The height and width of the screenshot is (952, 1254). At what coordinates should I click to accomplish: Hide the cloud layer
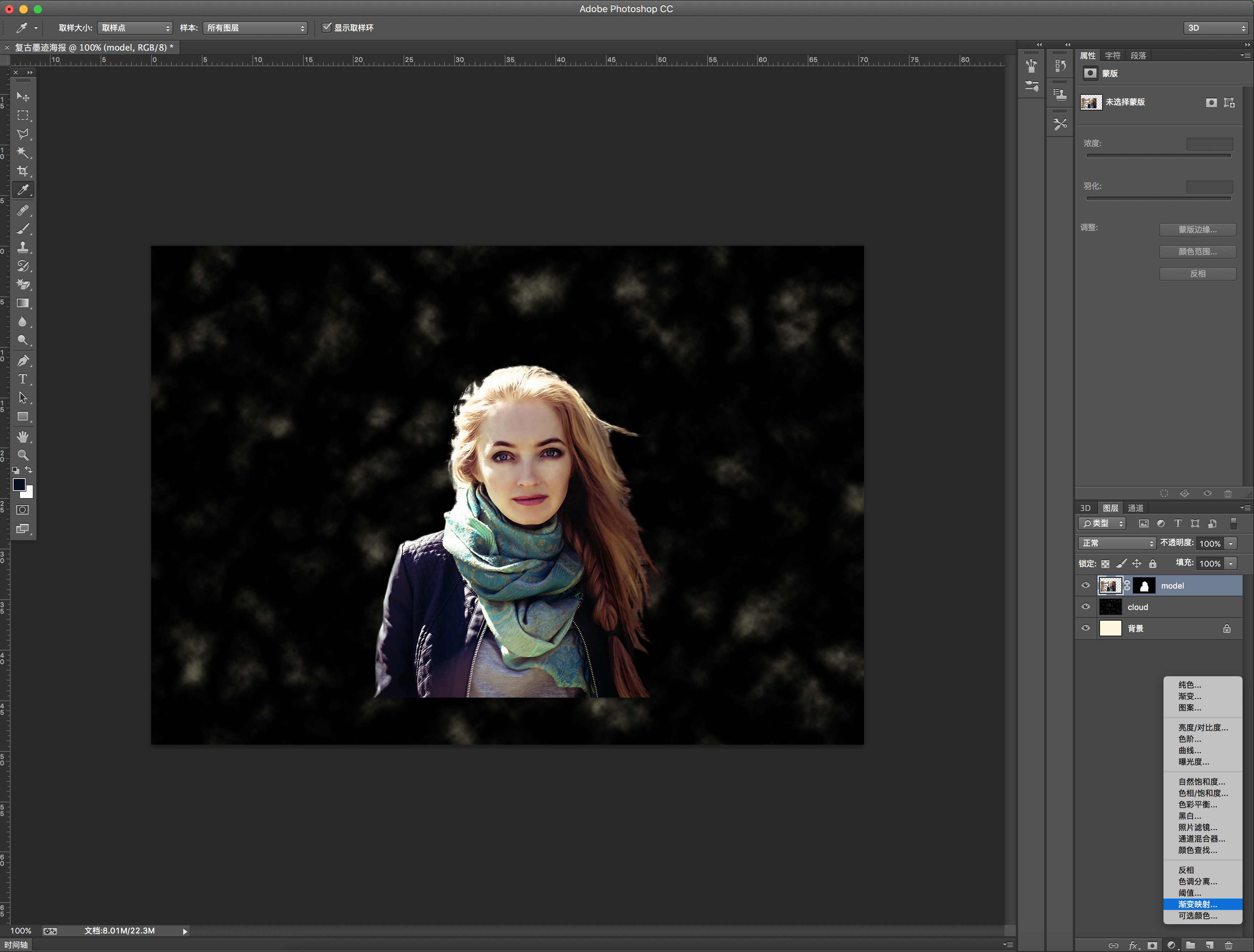click(x=1086, y=607)
